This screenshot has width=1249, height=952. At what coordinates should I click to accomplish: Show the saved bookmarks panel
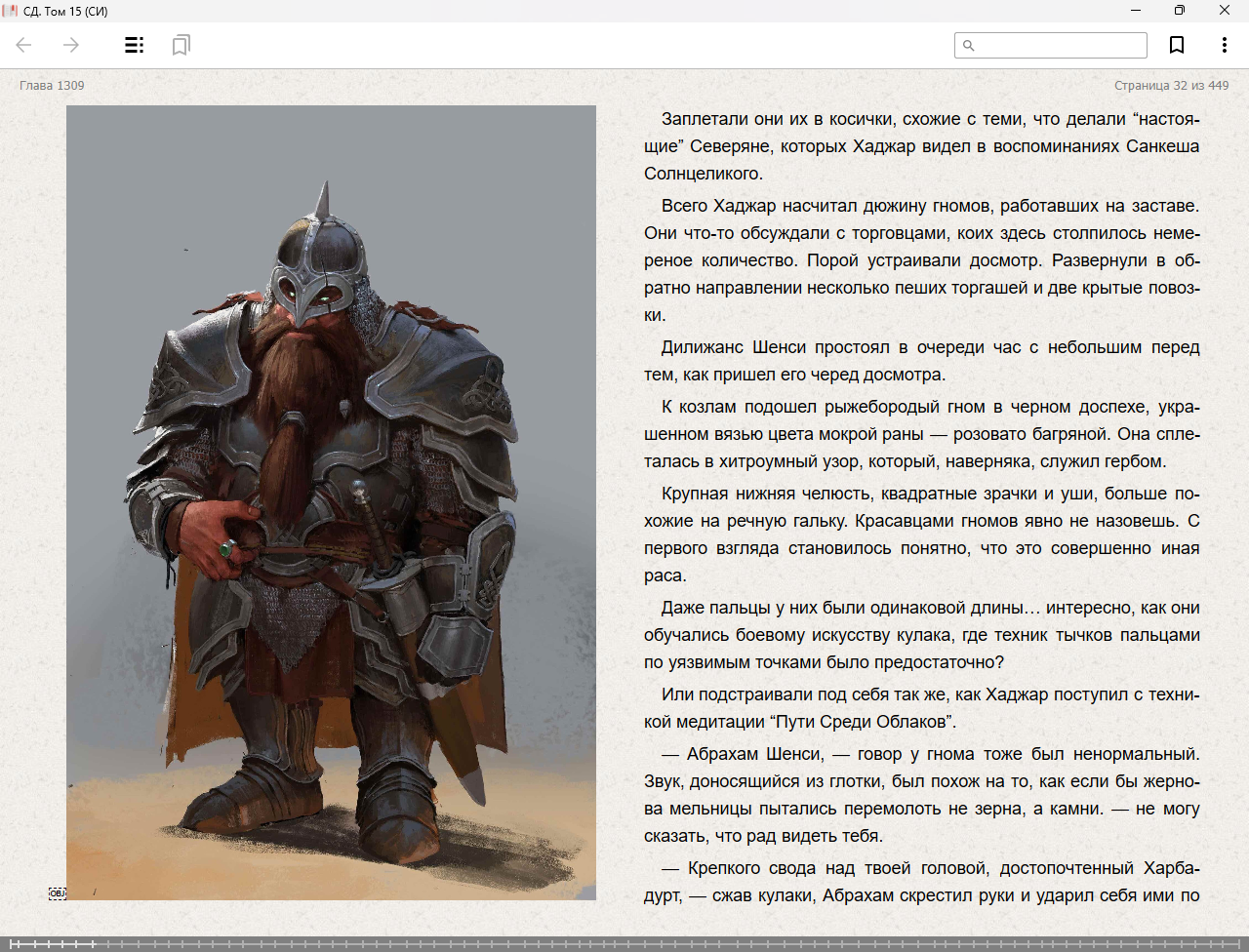click(x=181, y=45)
